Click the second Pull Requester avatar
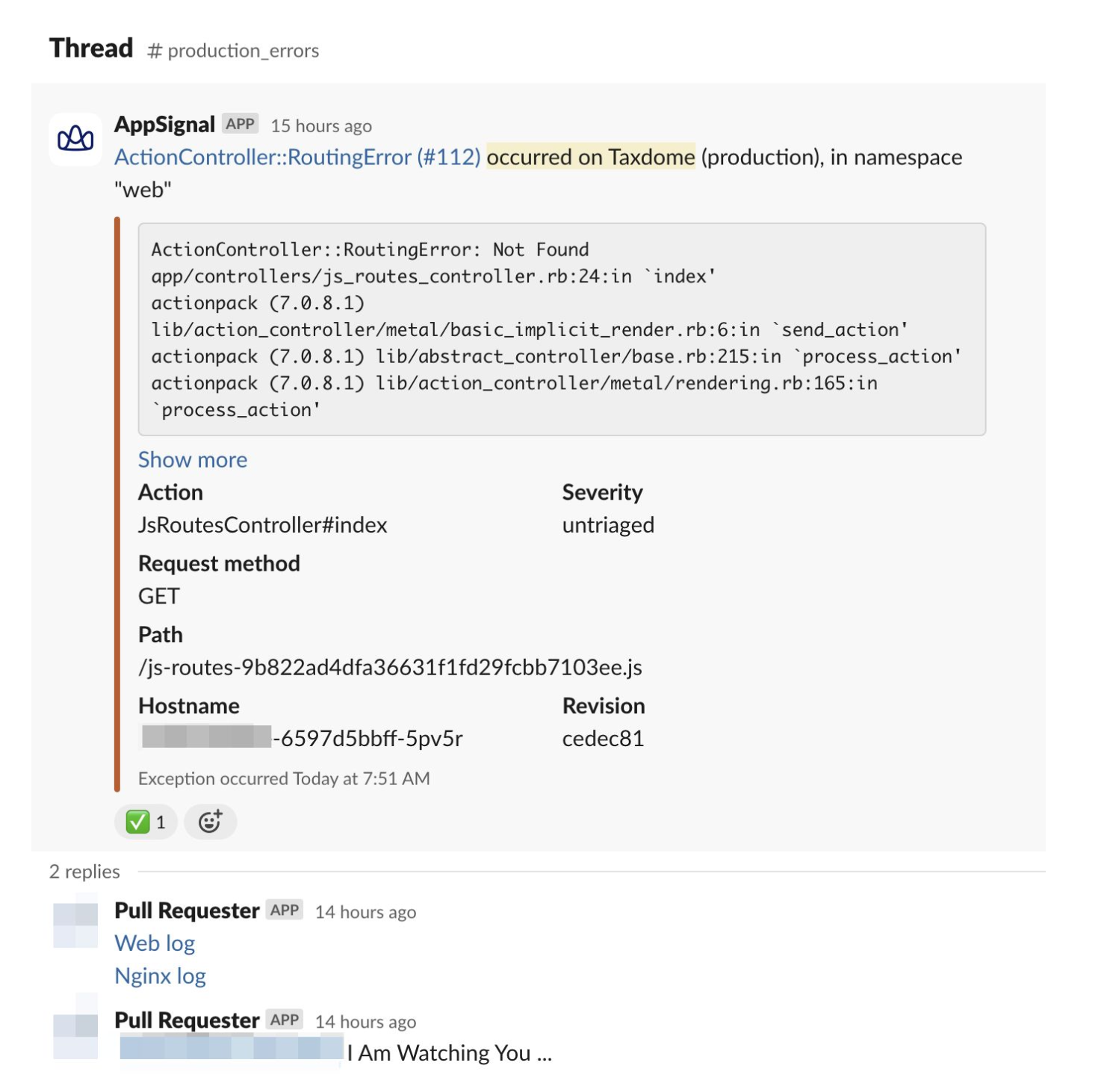This screenshot has height=1092, width=1110. click(x=75, y=1035)
